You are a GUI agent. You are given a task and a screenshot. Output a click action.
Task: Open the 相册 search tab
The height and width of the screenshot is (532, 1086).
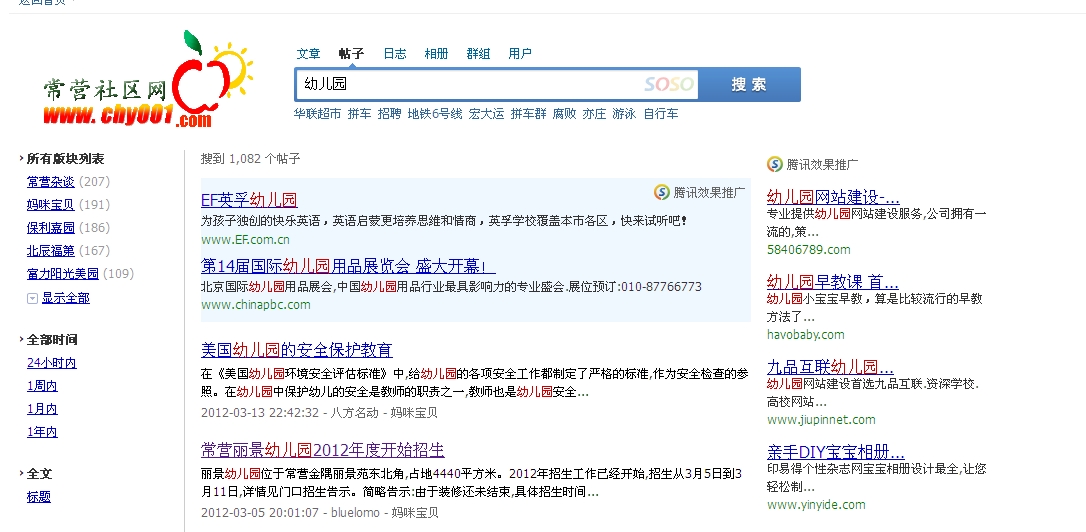(436, 53)
